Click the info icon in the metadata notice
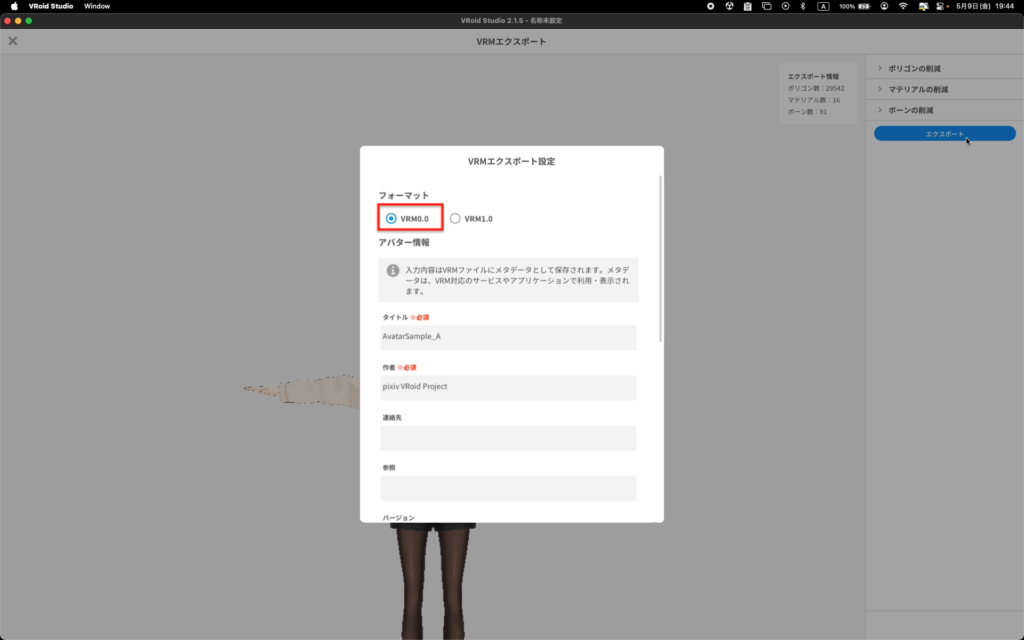The image size is (1024, 640). coord(392,270)
